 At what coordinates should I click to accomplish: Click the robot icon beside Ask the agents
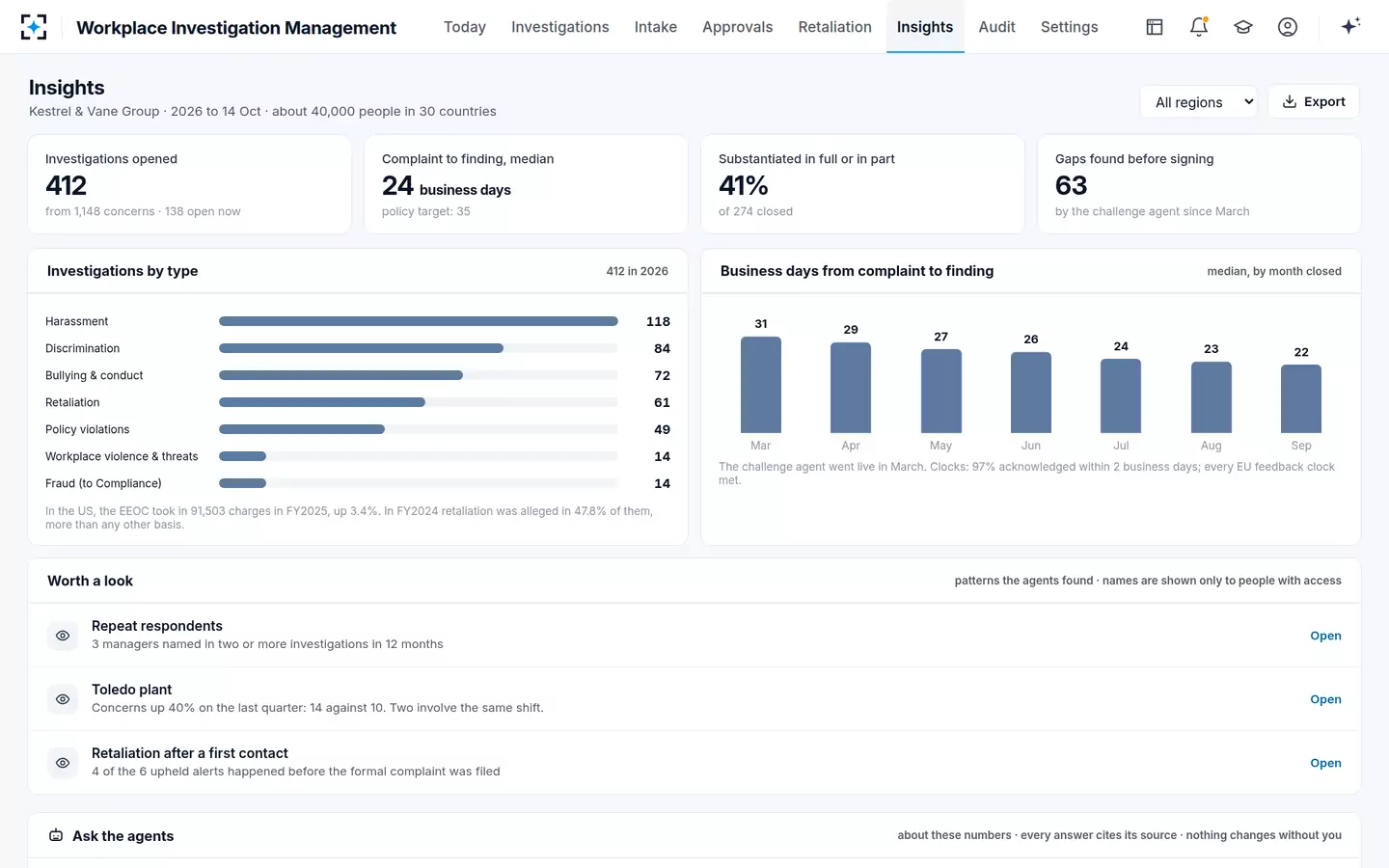[x=56, y=835]
